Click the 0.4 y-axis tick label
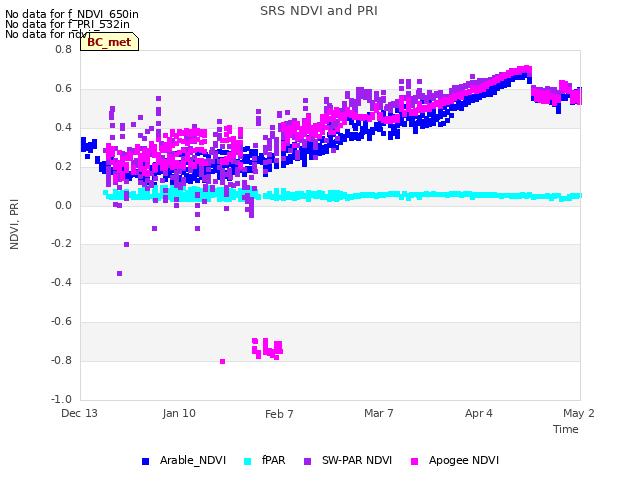Viewport: 640px width, 480px height. tap(64, 127)
